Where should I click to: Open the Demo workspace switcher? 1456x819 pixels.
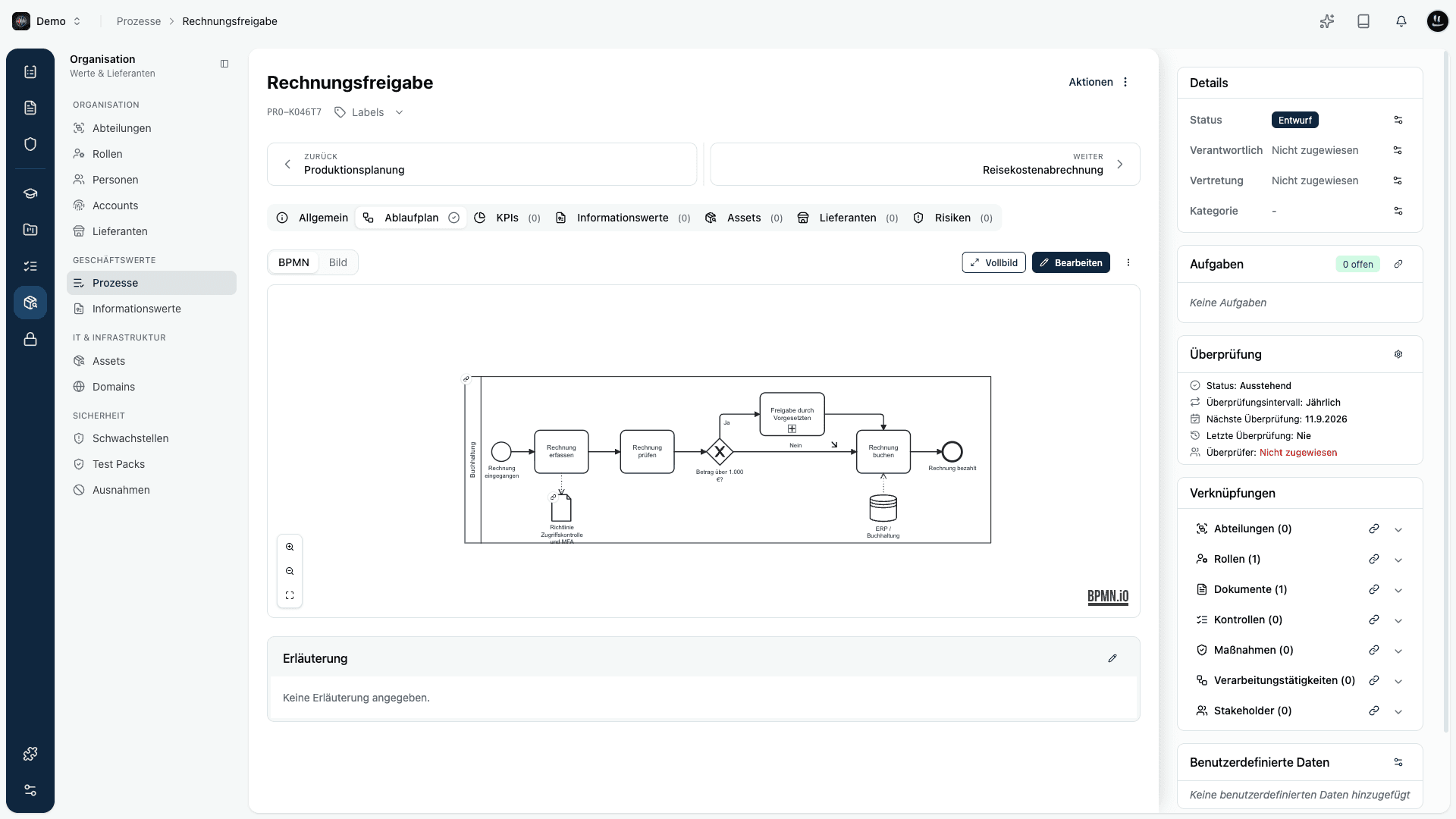point(47,21)
